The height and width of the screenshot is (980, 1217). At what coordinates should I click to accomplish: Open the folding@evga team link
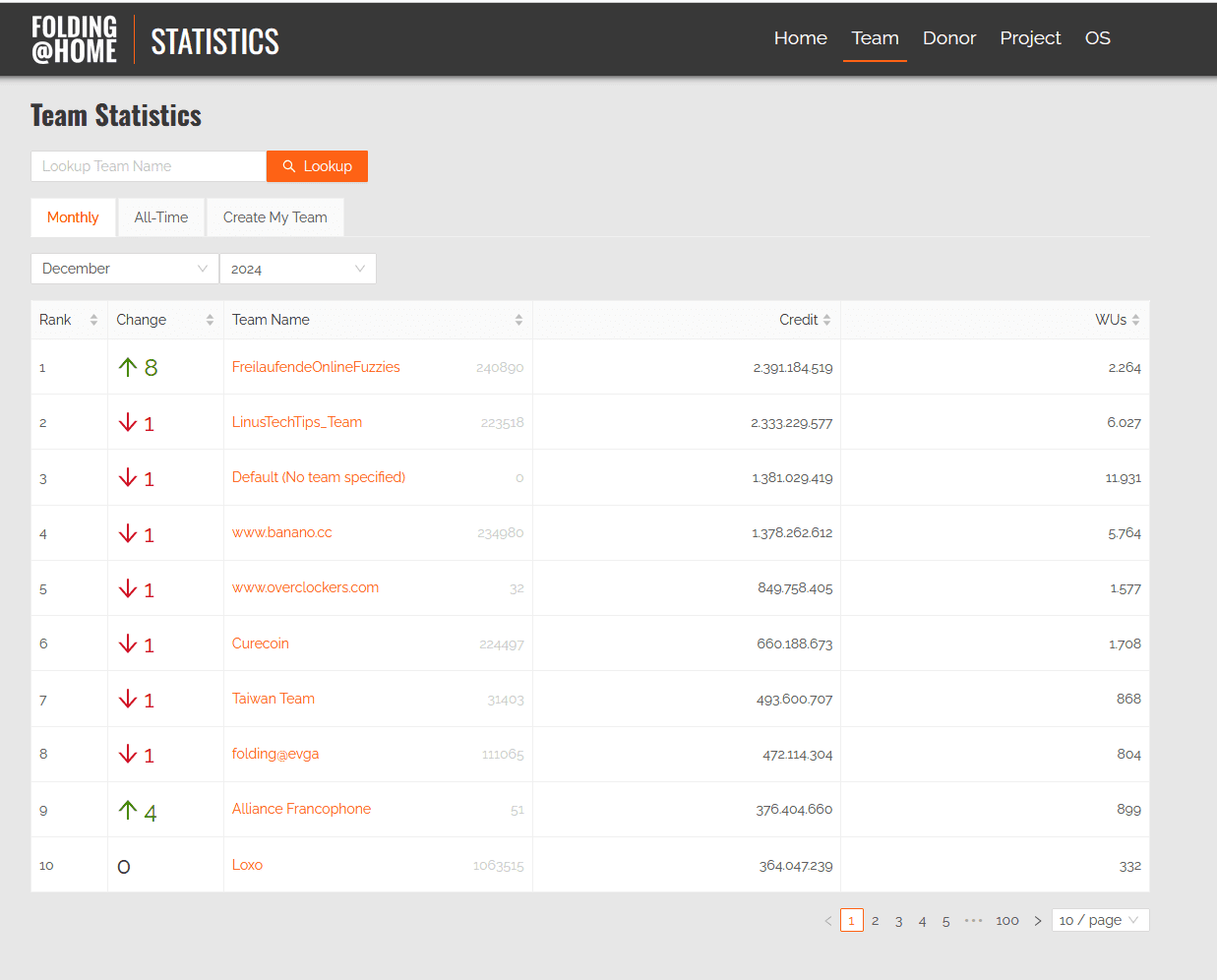click(275, 754)
